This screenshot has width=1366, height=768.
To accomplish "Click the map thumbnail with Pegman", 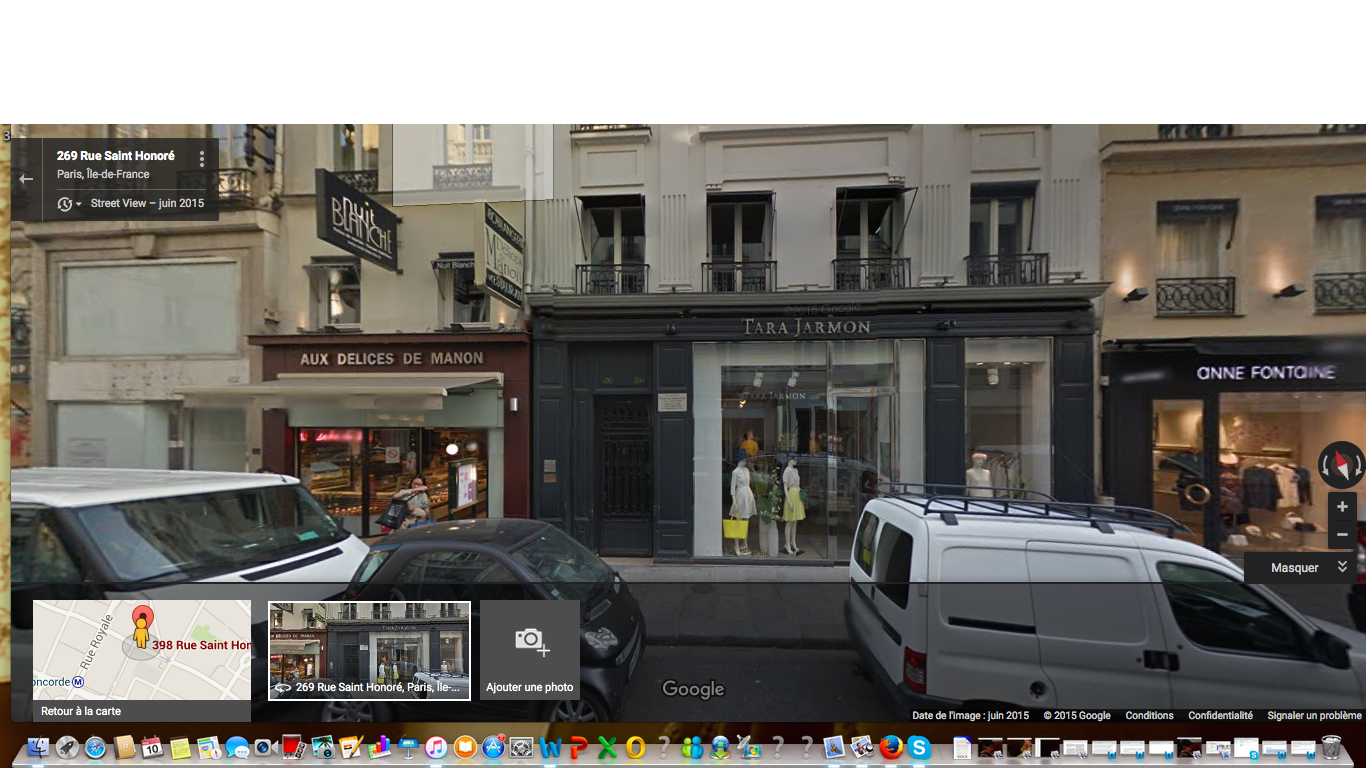I will coord(142,650).
